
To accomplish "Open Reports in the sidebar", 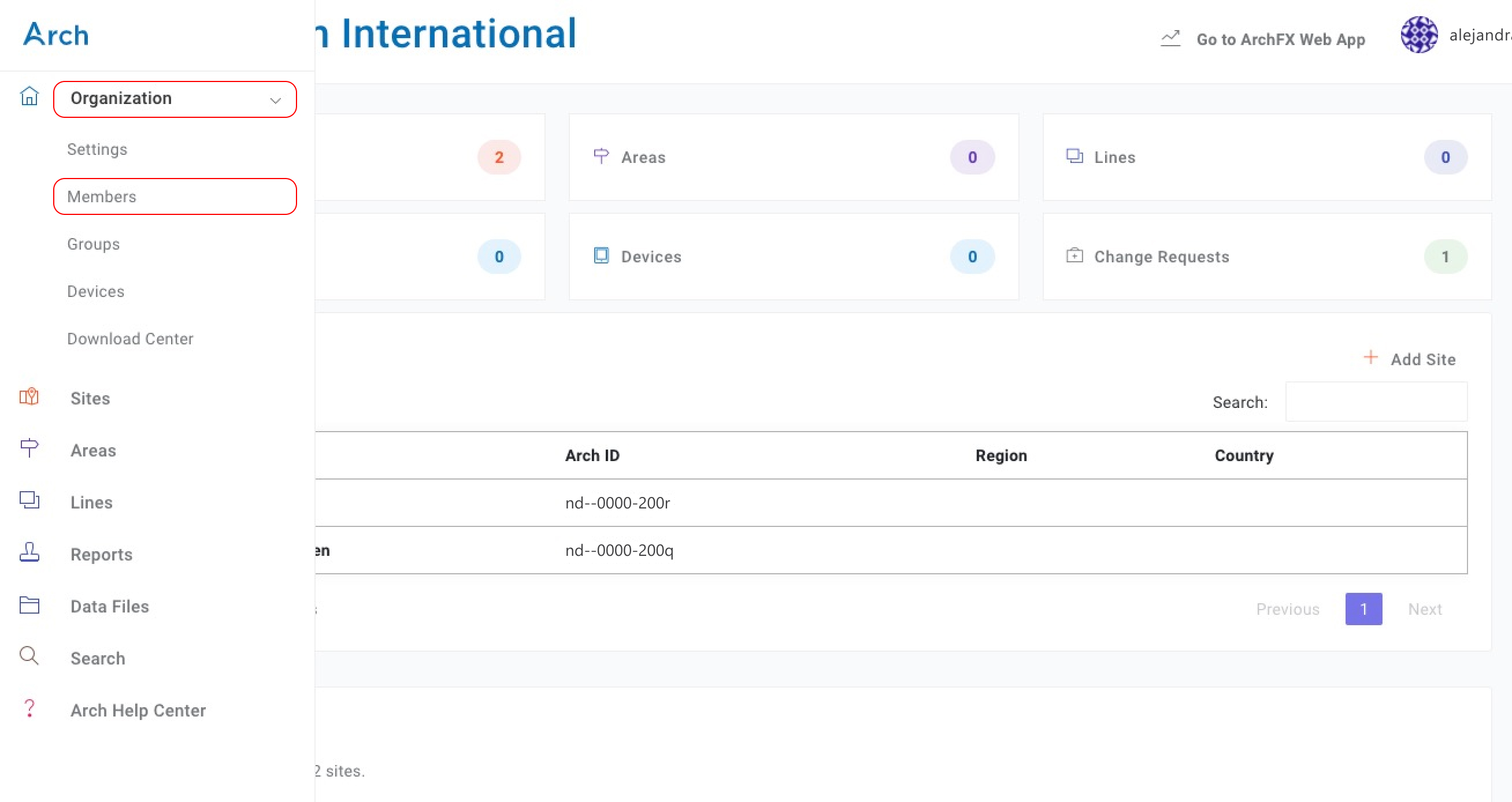I will [x=102, y=555].
